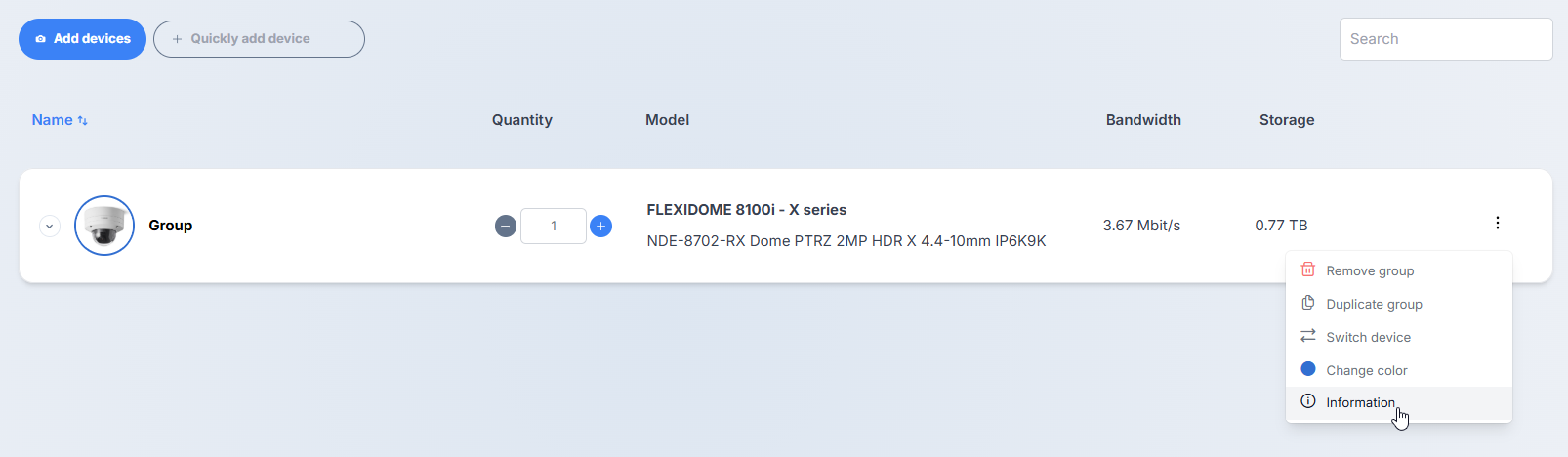Image resolution: width=1568 pixels, height=457 pixels.
Task: Decrease quantity with the minus button
Action: [x=506, y=227]
